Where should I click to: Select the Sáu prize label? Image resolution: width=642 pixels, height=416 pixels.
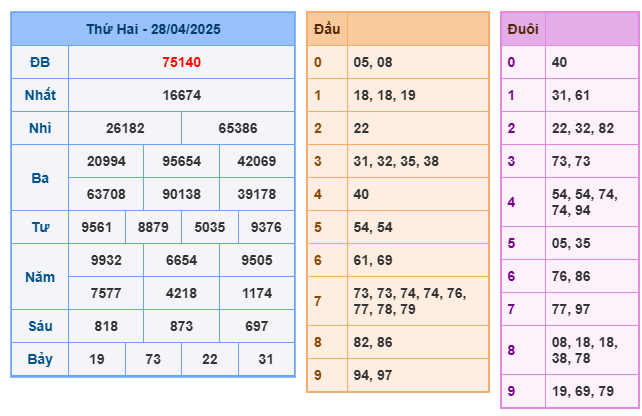point(40,326)
